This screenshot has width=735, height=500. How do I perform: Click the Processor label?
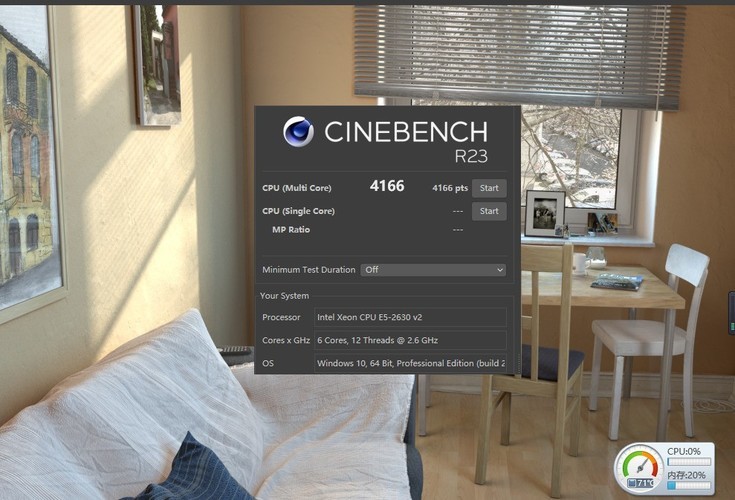(x=281, y=317)
